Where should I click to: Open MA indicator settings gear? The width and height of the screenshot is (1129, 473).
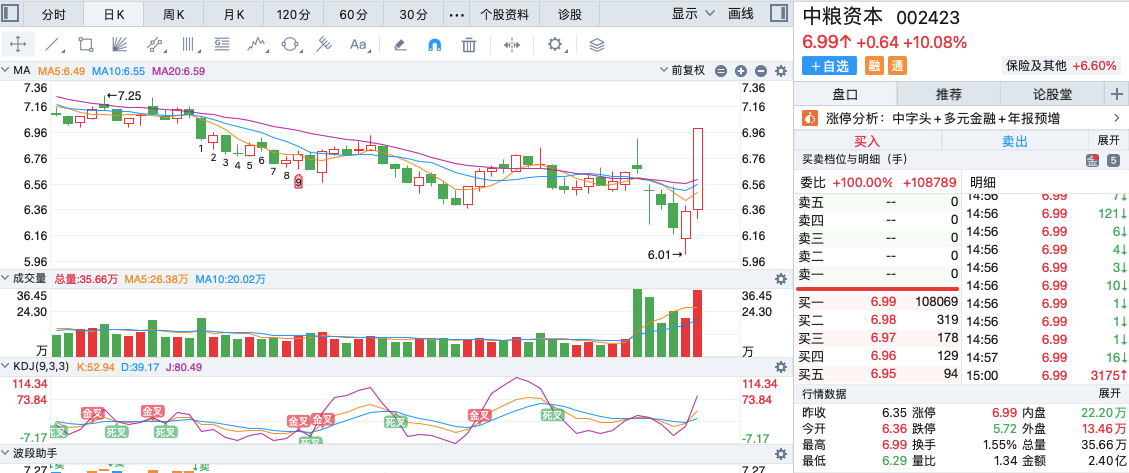pos(781,71)
